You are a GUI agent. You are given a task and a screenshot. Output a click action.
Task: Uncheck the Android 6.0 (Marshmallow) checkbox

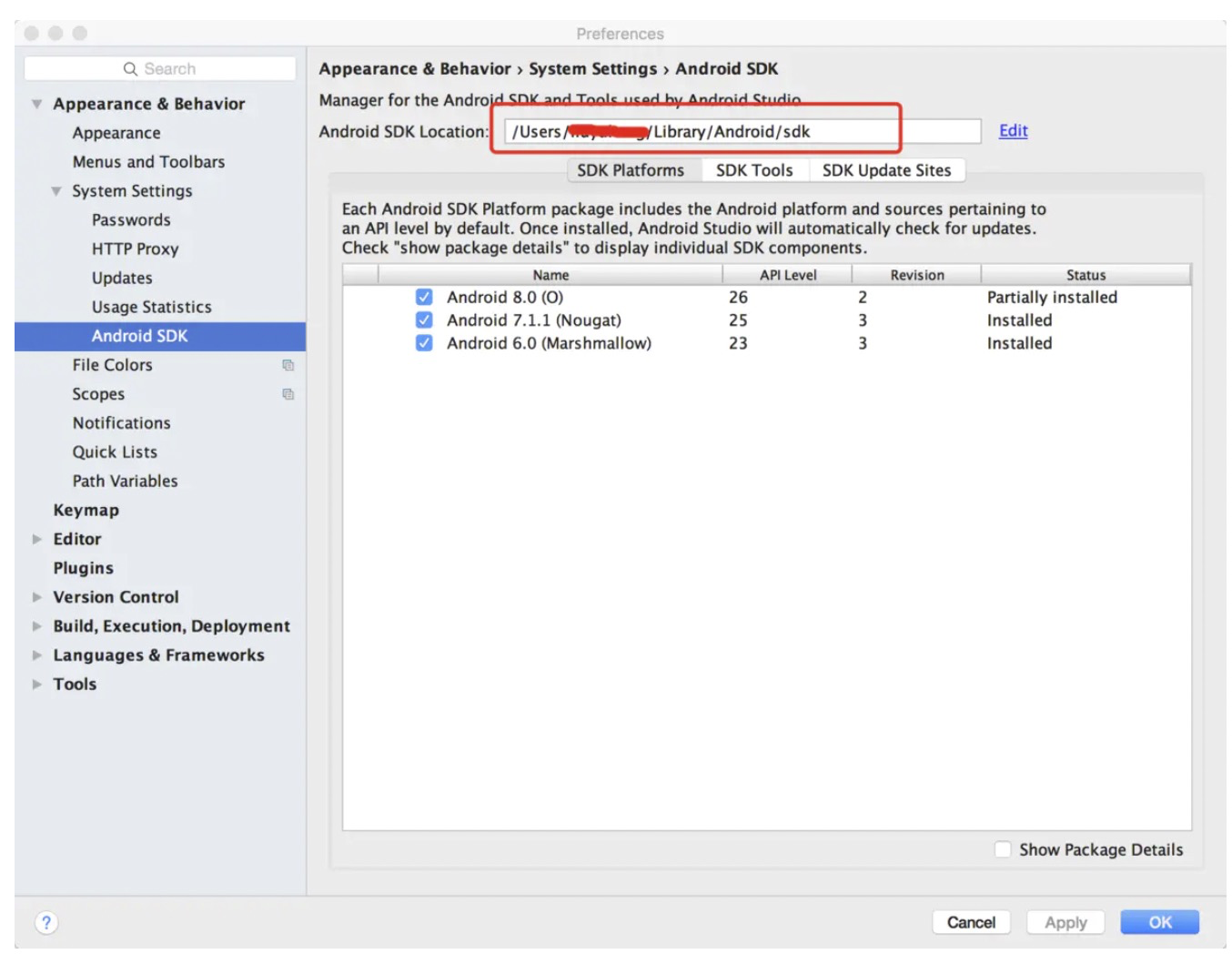[x=424, y=343]
